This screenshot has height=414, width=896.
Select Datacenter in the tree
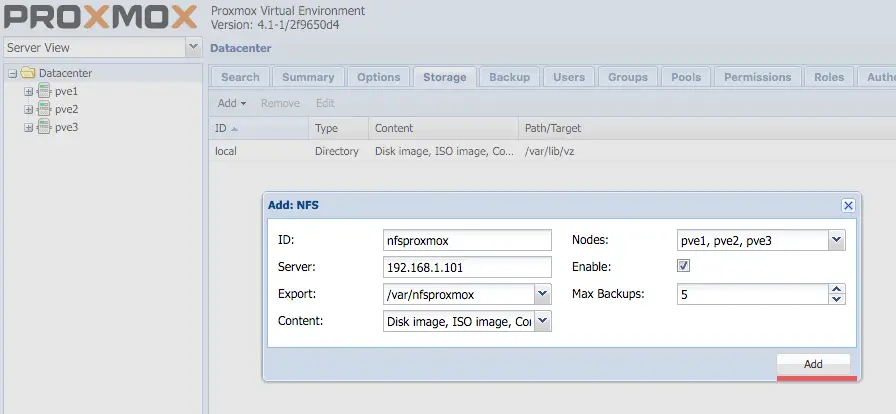(x=65, y=73)
